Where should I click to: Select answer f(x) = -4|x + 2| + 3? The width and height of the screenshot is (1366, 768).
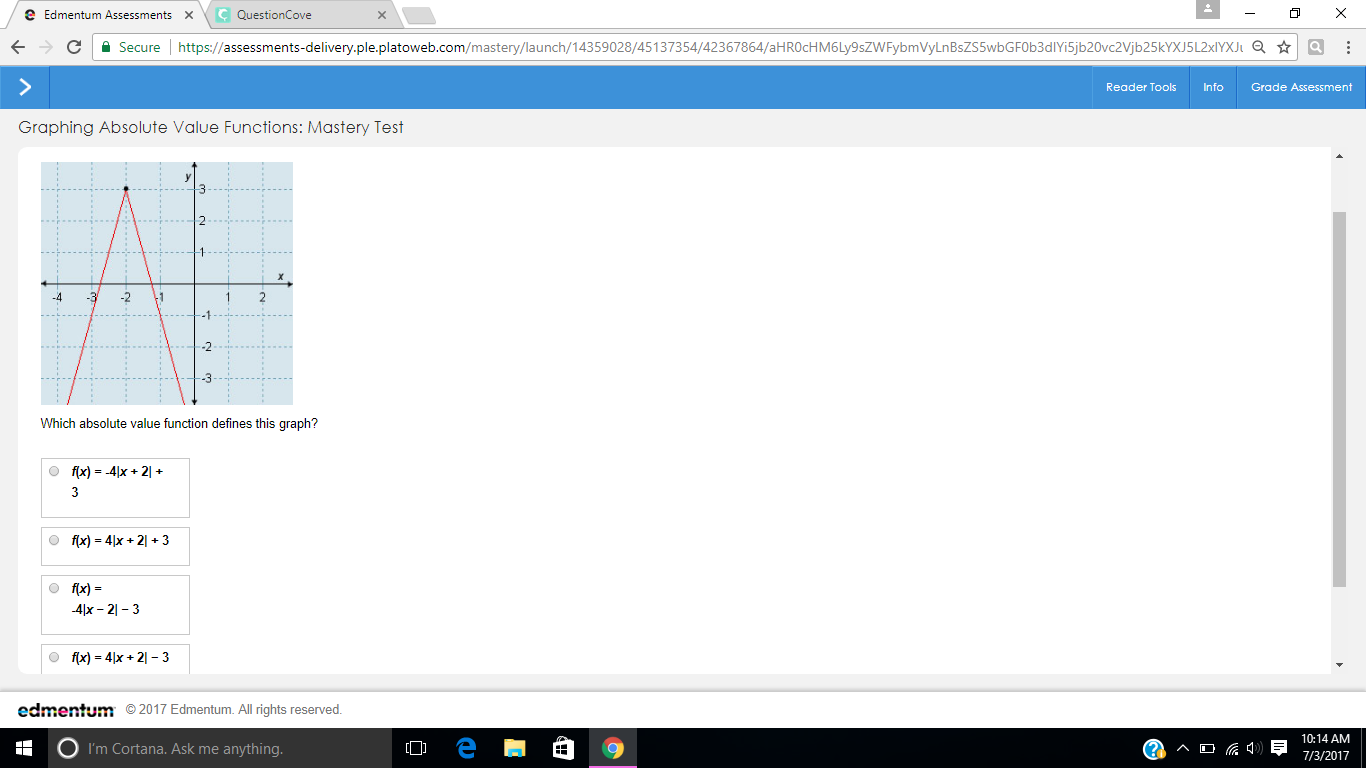(54, 471)
